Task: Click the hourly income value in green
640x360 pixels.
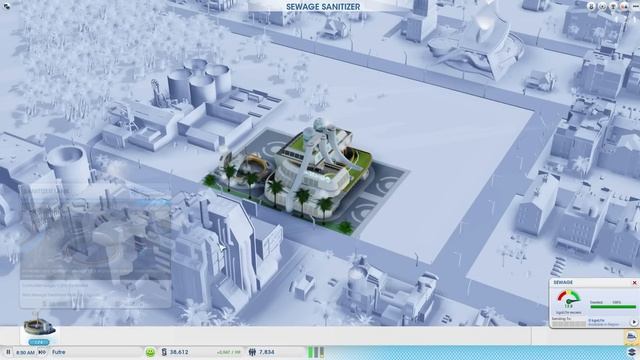Action: (229, 352)
